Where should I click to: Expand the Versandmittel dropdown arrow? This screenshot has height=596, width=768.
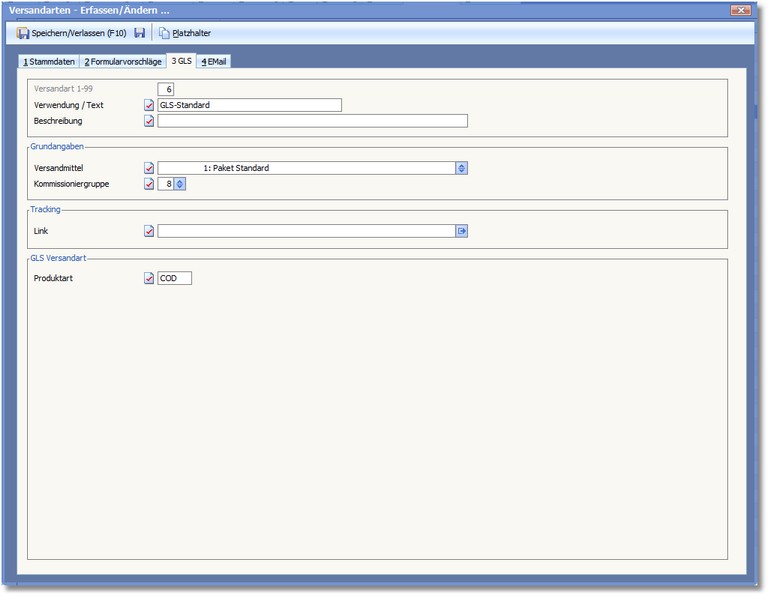click(x=461, y=168)
